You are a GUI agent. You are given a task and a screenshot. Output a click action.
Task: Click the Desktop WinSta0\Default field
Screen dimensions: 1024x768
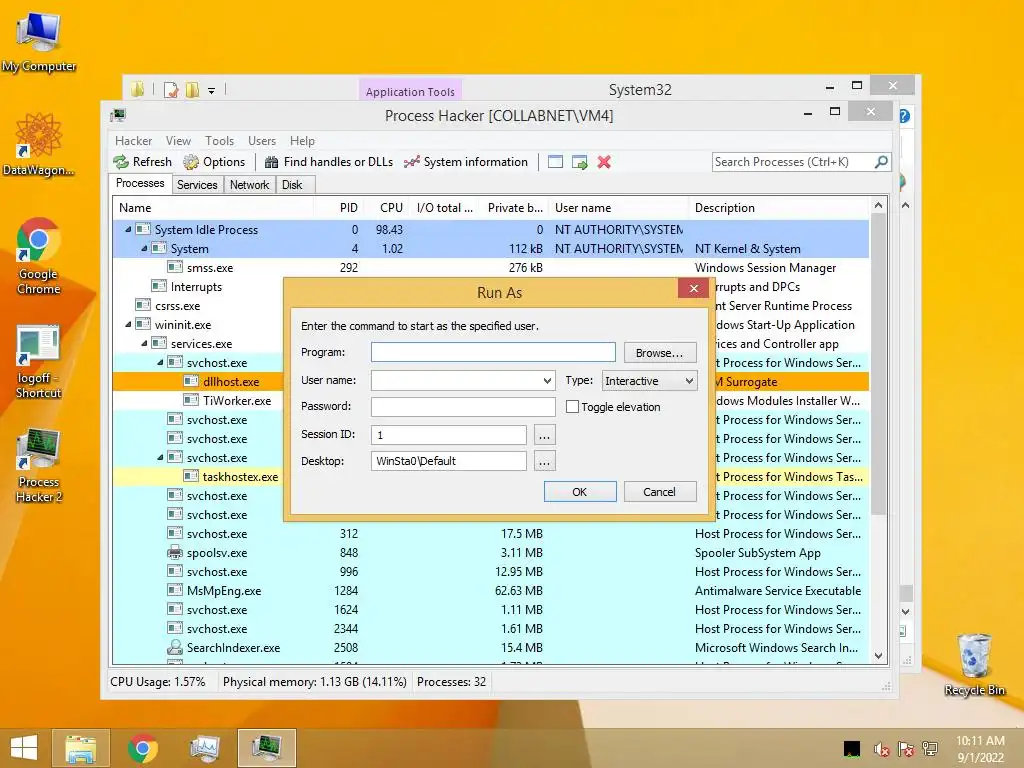tap(449, 461)
